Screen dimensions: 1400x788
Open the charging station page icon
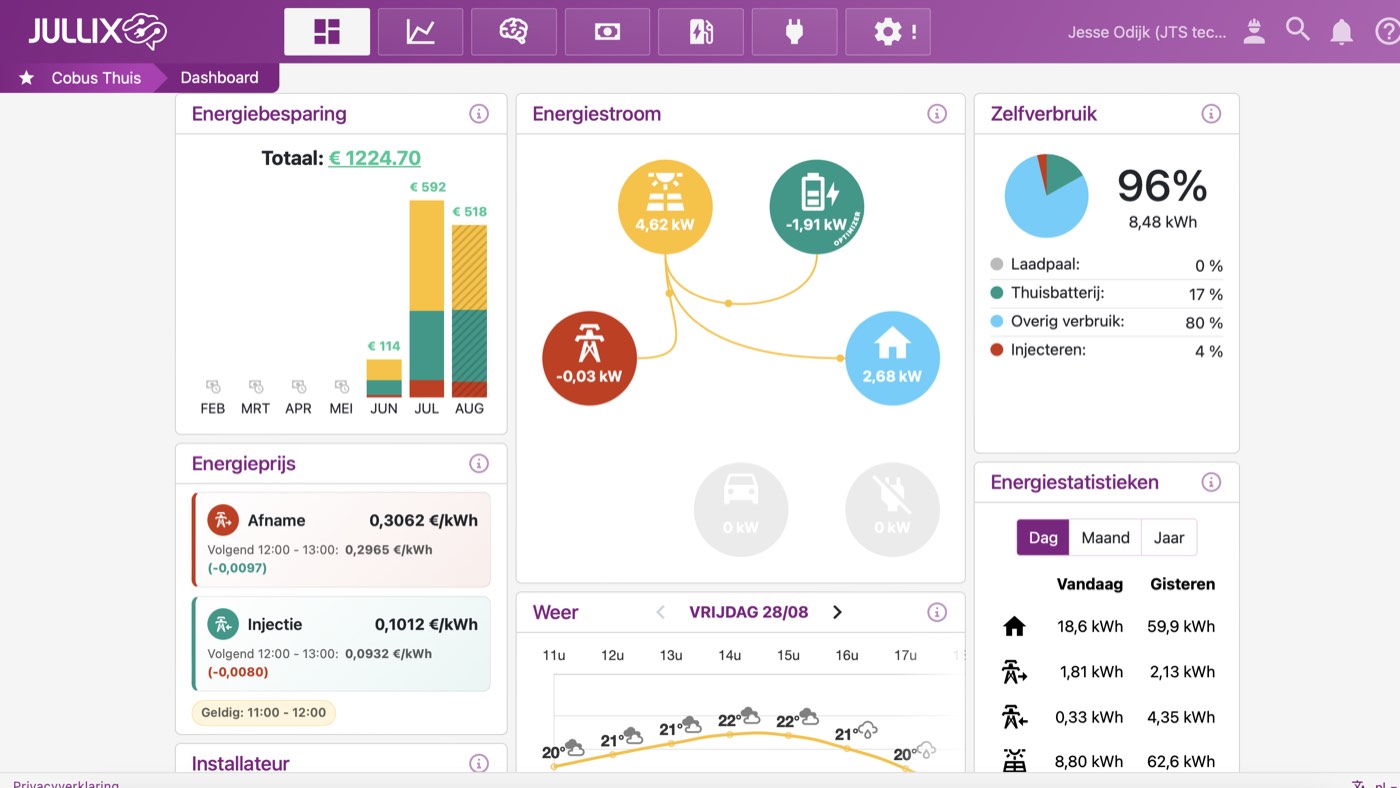(x=701, y=32)
